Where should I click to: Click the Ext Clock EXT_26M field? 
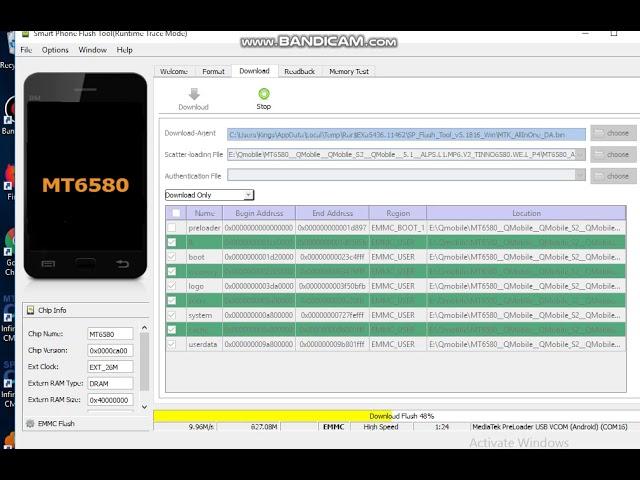click(110, 367)
